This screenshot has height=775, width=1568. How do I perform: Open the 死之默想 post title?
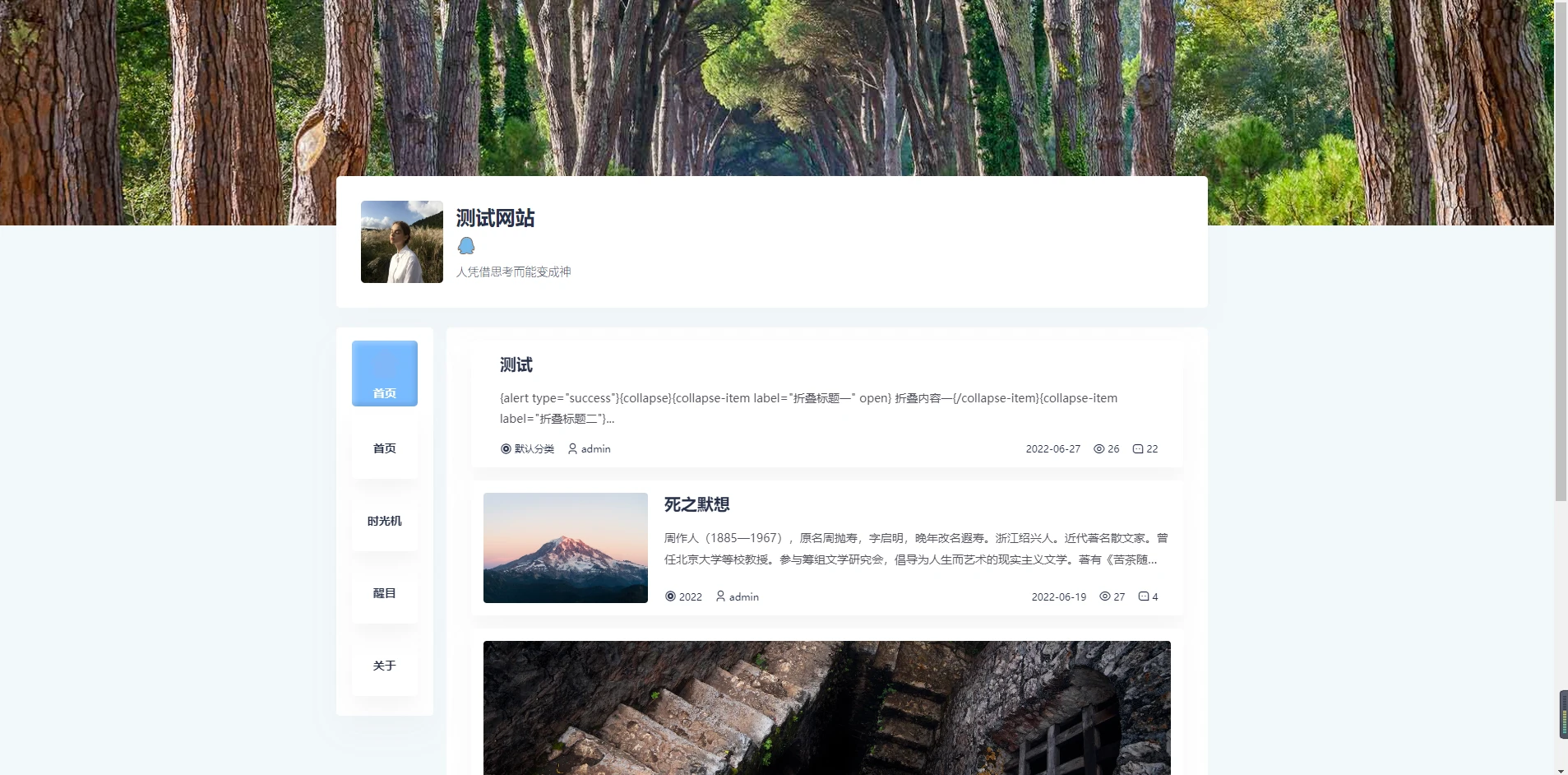click(x=697, y=504)
